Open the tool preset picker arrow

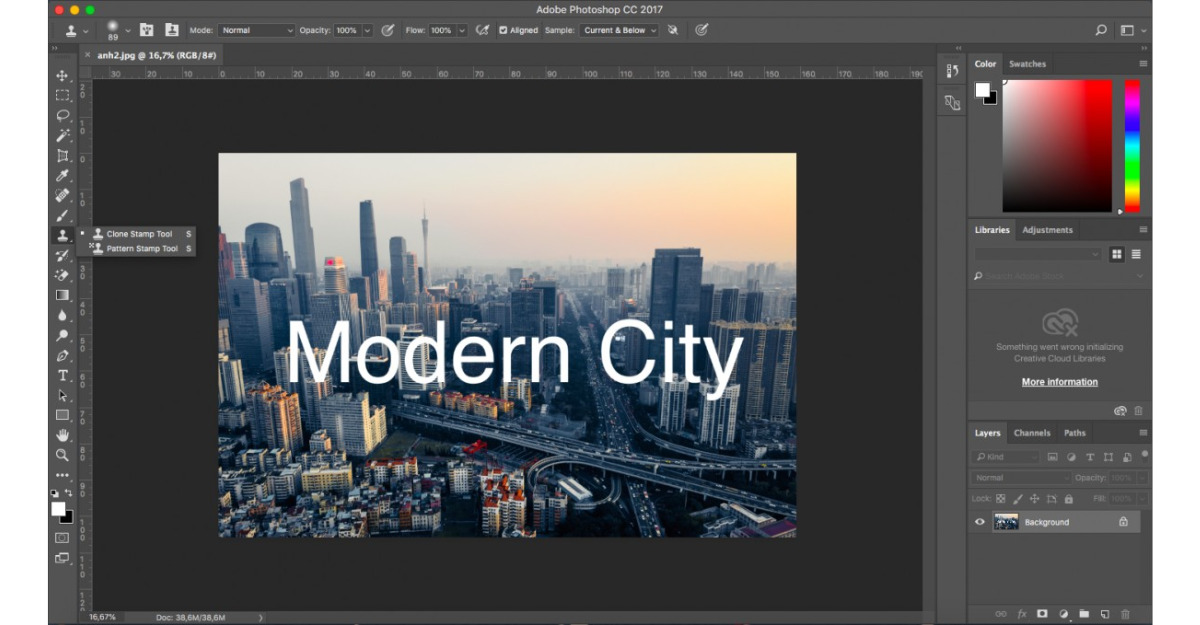click(87, 30)
